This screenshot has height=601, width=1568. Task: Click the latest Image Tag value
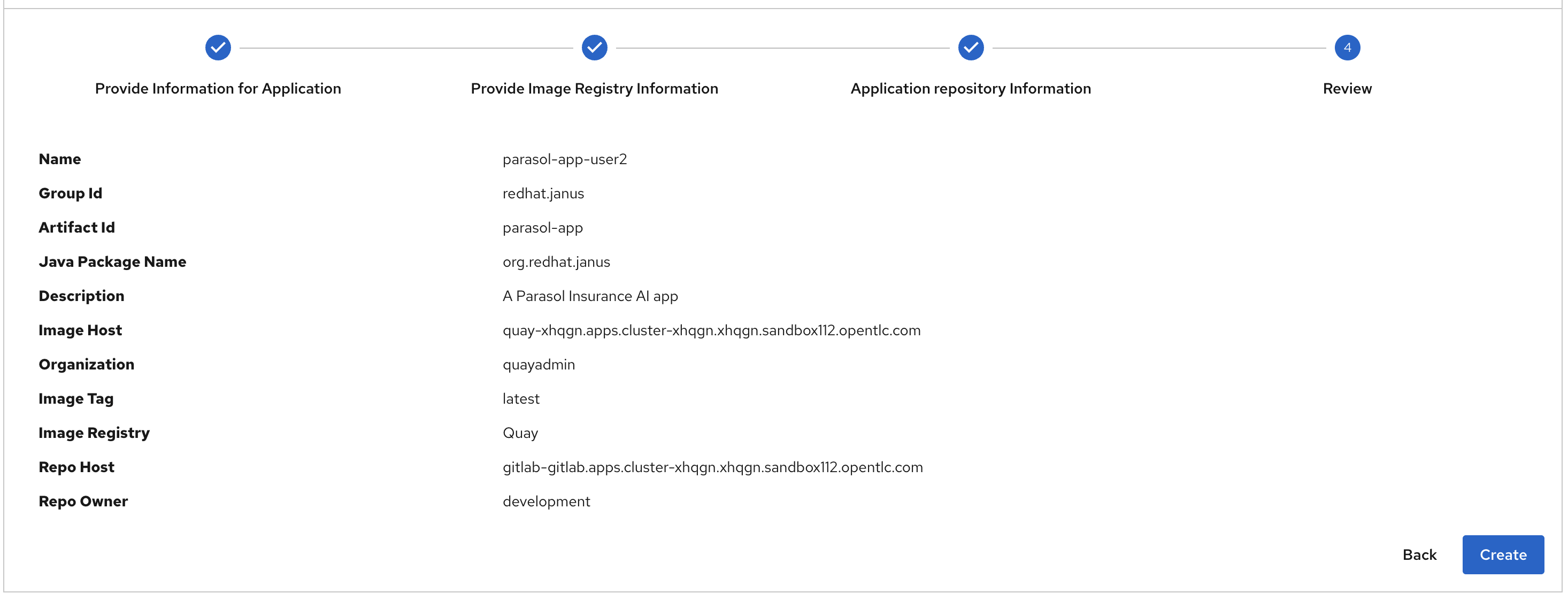pos(521,399)
